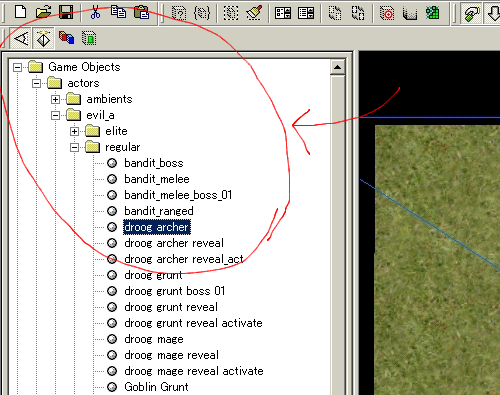Select the regular folder

123,147
